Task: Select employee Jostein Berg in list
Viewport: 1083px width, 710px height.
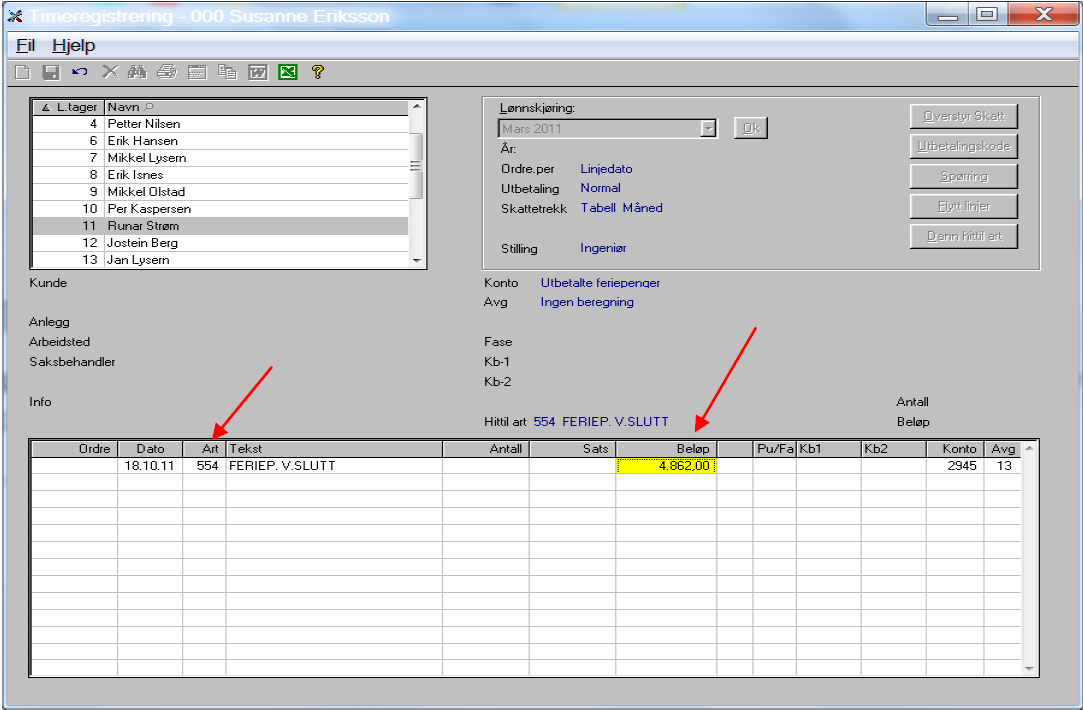Action: click(220, 243)
